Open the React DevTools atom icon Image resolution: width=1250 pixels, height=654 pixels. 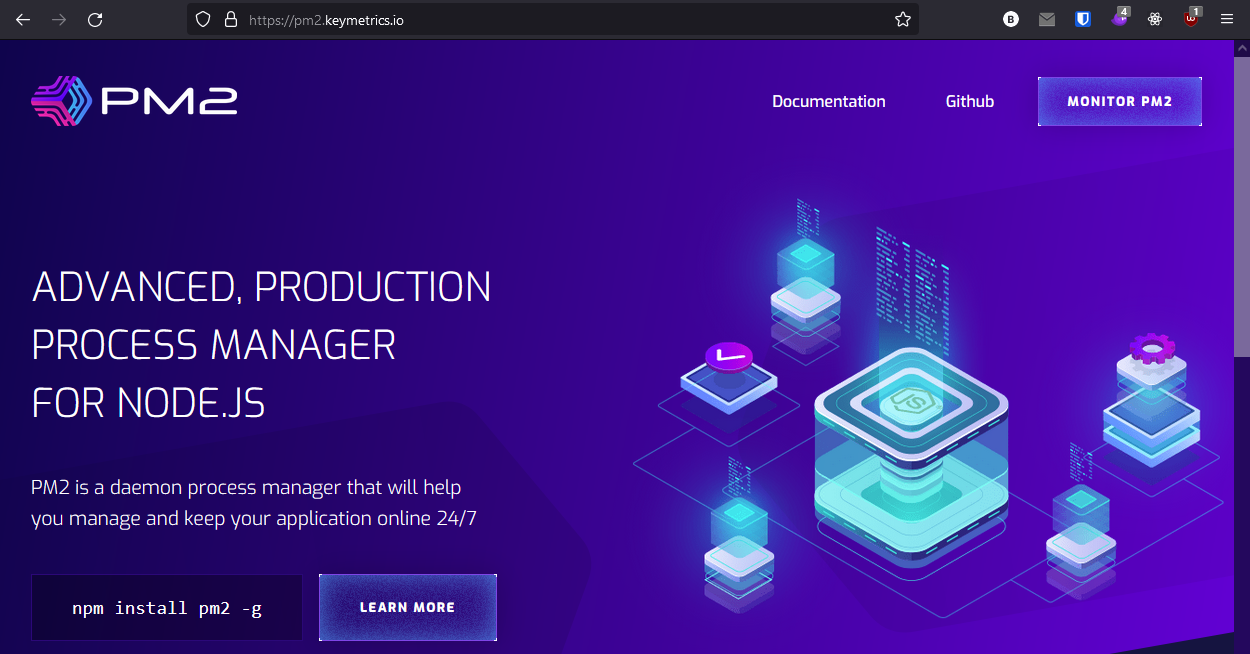point(1155,19)
